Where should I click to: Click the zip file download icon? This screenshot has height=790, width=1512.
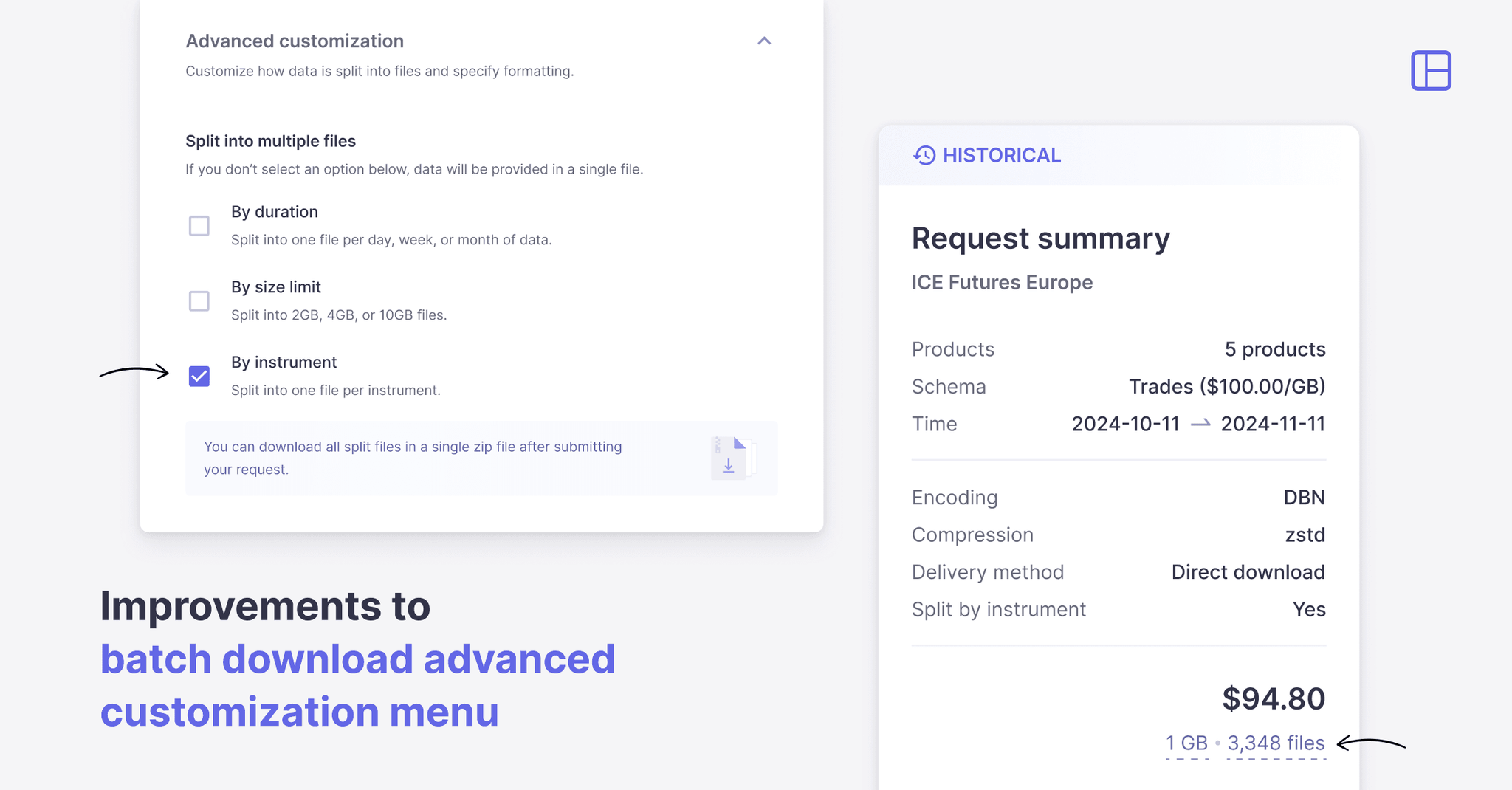(x=732, y=458)
